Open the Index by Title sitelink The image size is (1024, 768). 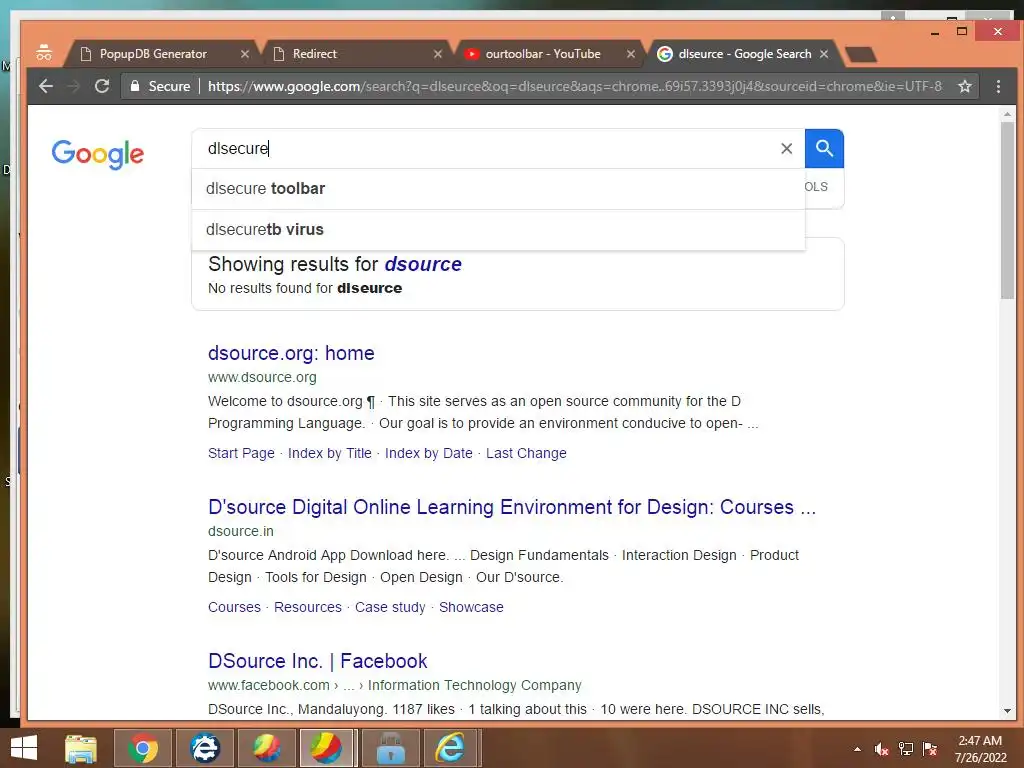330,453
